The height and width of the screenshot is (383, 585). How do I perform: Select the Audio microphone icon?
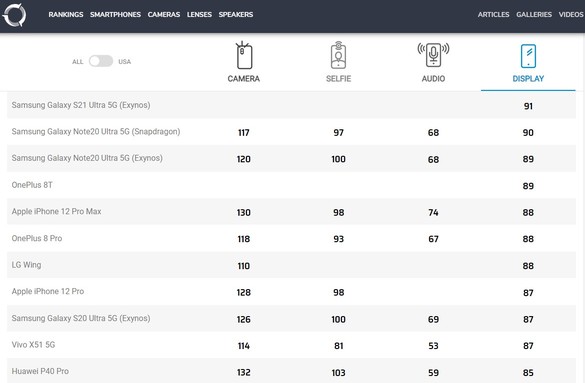click(x=433, y=54)
